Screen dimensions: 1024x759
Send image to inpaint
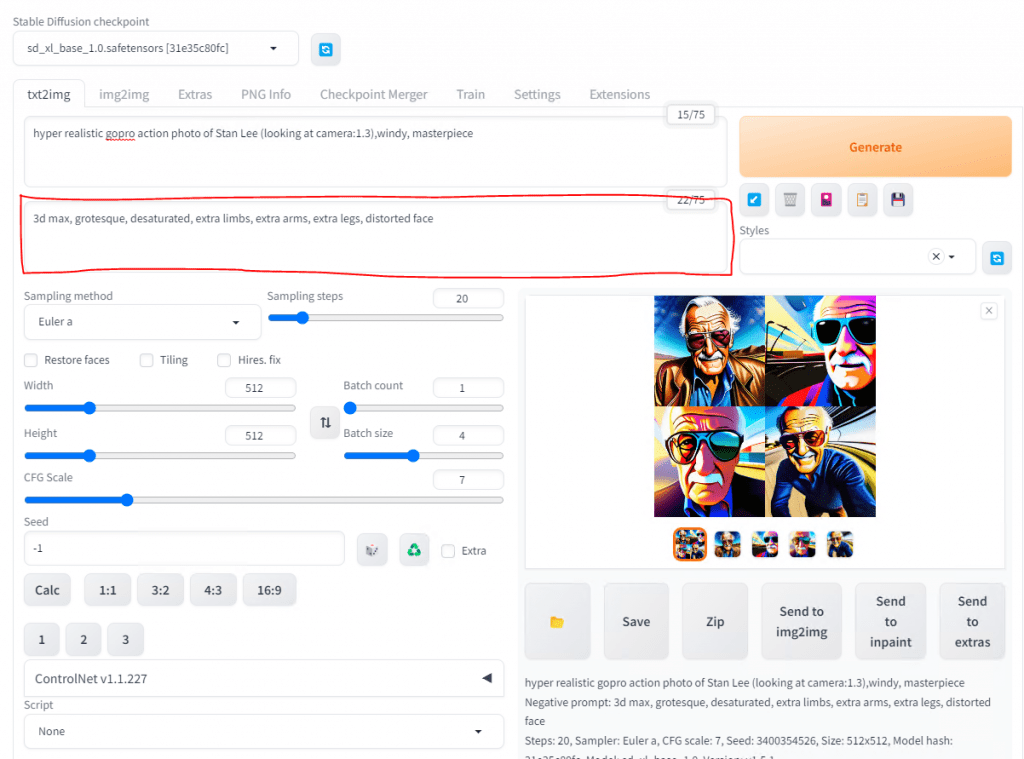point(890,622)
